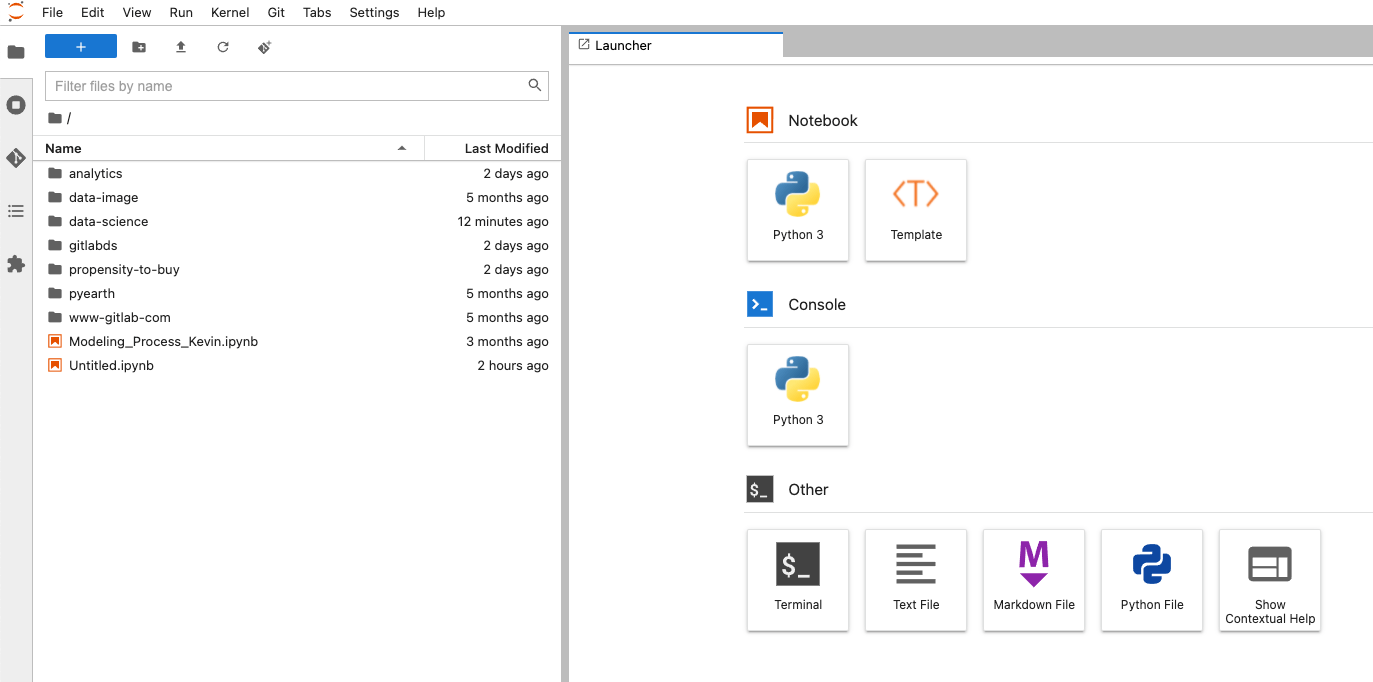Launch a Terminal from Other section
The image size is (1373, 682).
[x=798, y=579]
